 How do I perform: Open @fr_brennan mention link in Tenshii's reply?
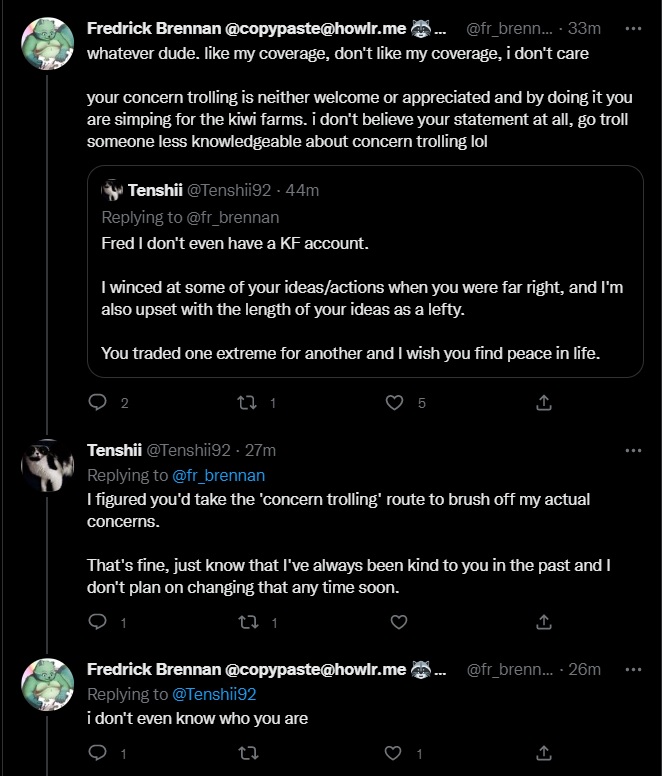[x=218, y=476]
